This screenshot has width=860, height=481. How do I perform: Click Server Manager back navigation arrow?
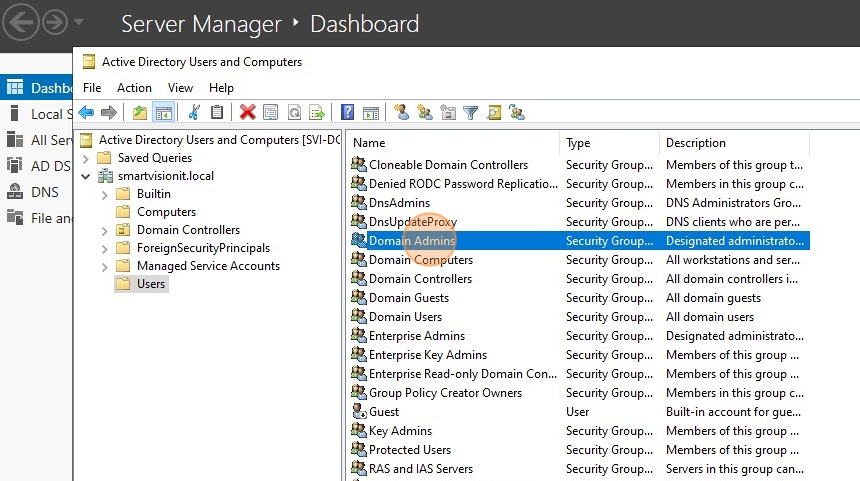click(x=20, y=22)
